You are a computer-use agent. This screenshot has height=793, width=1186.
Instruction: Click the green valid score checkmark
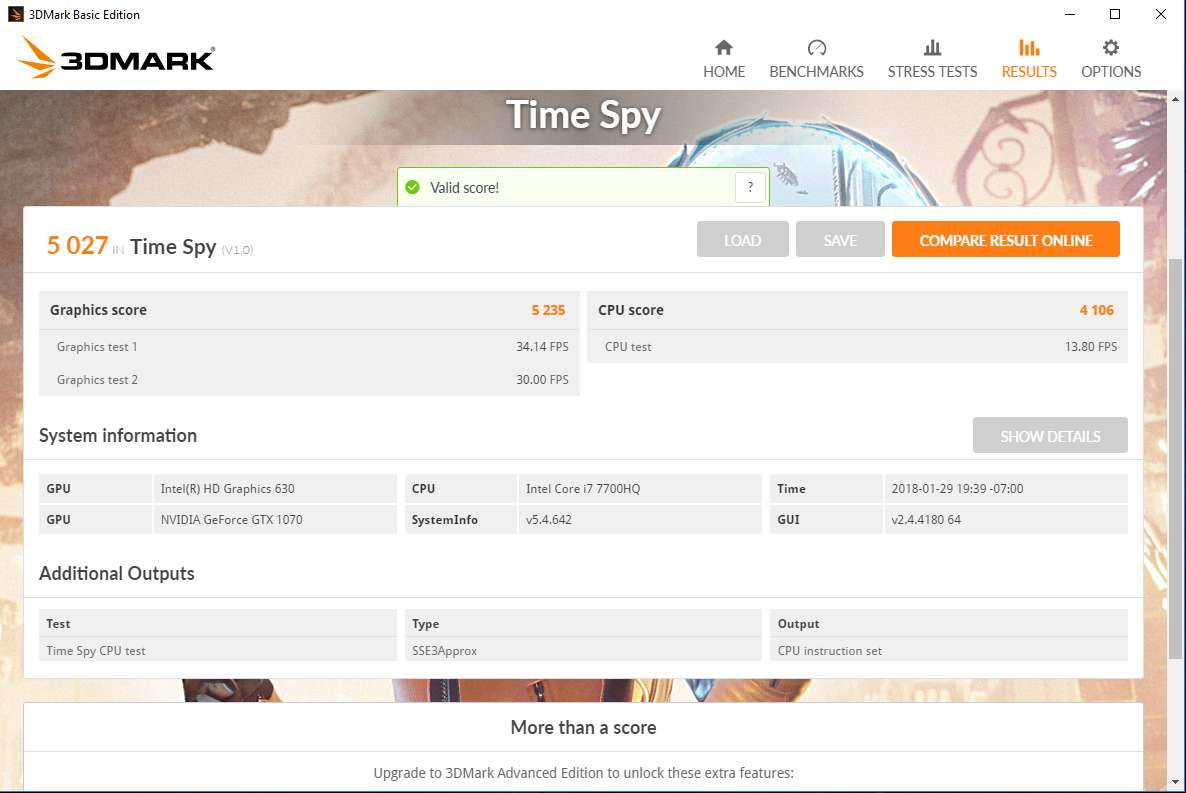click(412, 188)
